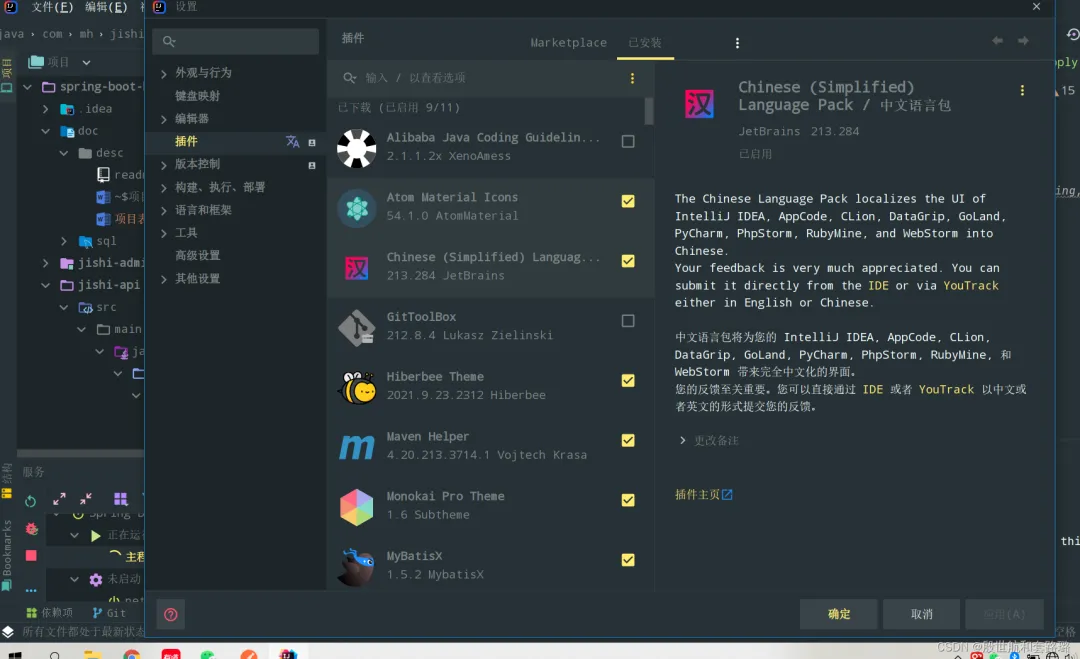This screenshot has height=659, width=1080.
Task: Click the plugin list vertical scrollbar
Action: (649, 111)
